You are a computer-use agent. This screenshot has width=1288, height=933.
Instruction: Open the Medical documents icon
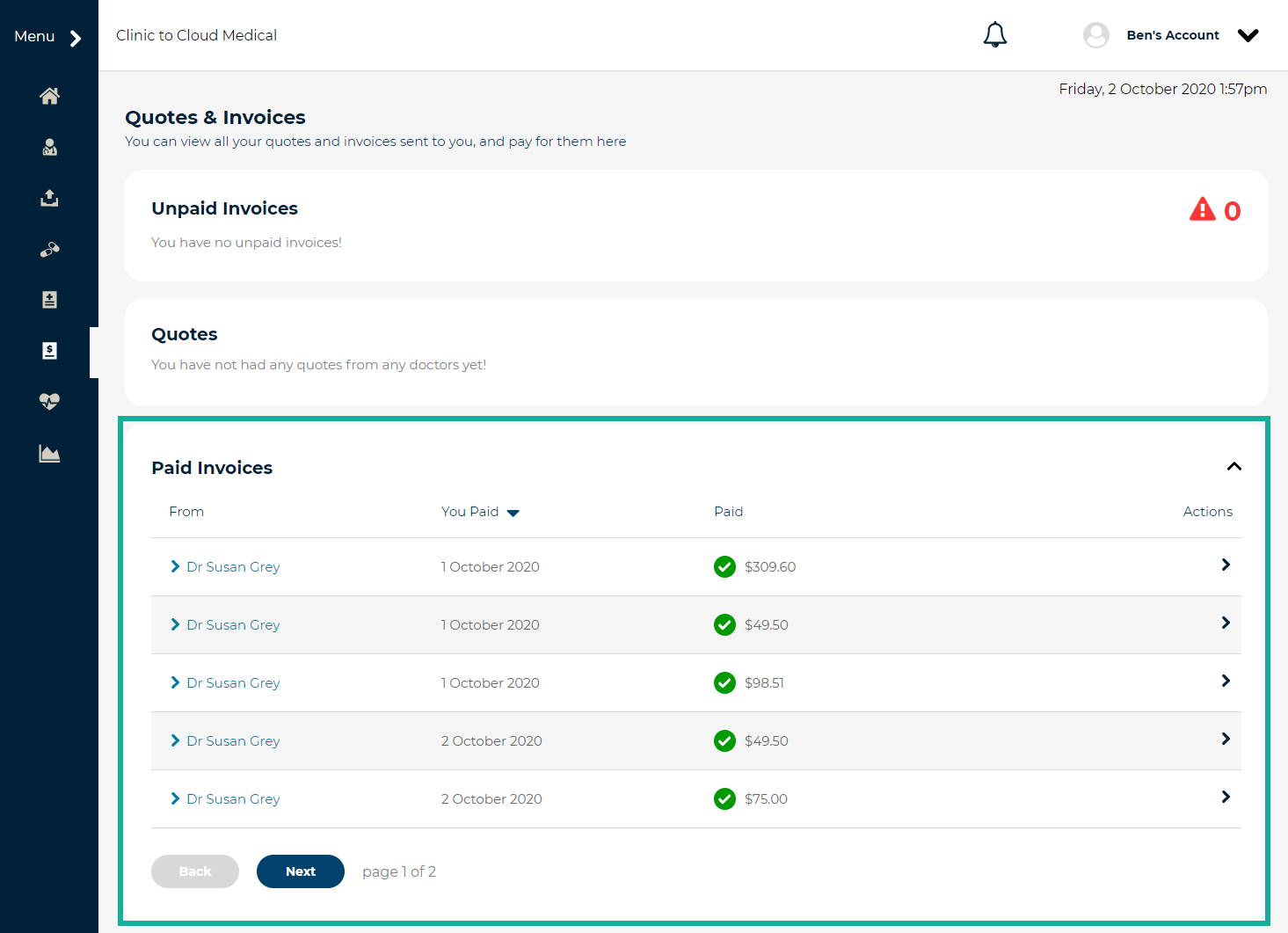point(49,300)
